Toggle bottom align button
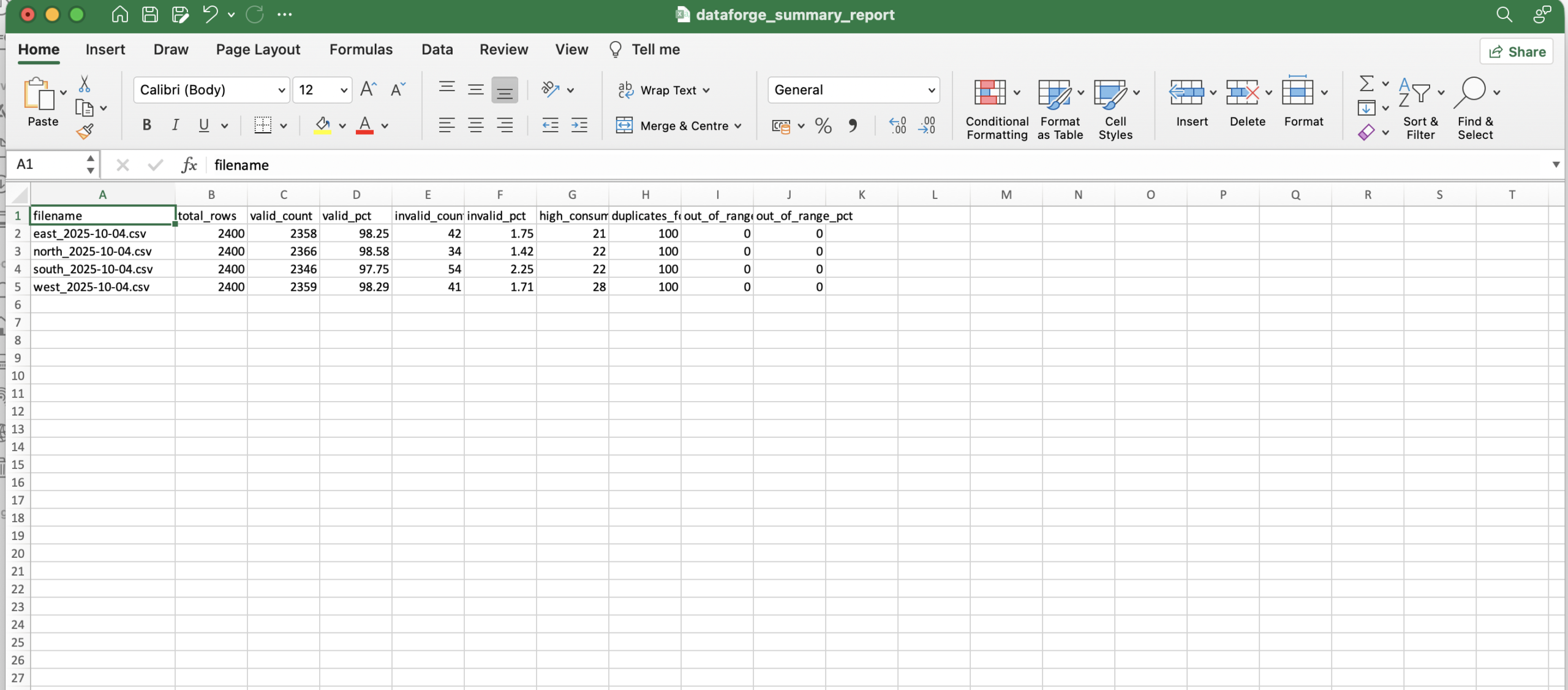The height and width of the screenshot is (690, 1568). (505, 89)
